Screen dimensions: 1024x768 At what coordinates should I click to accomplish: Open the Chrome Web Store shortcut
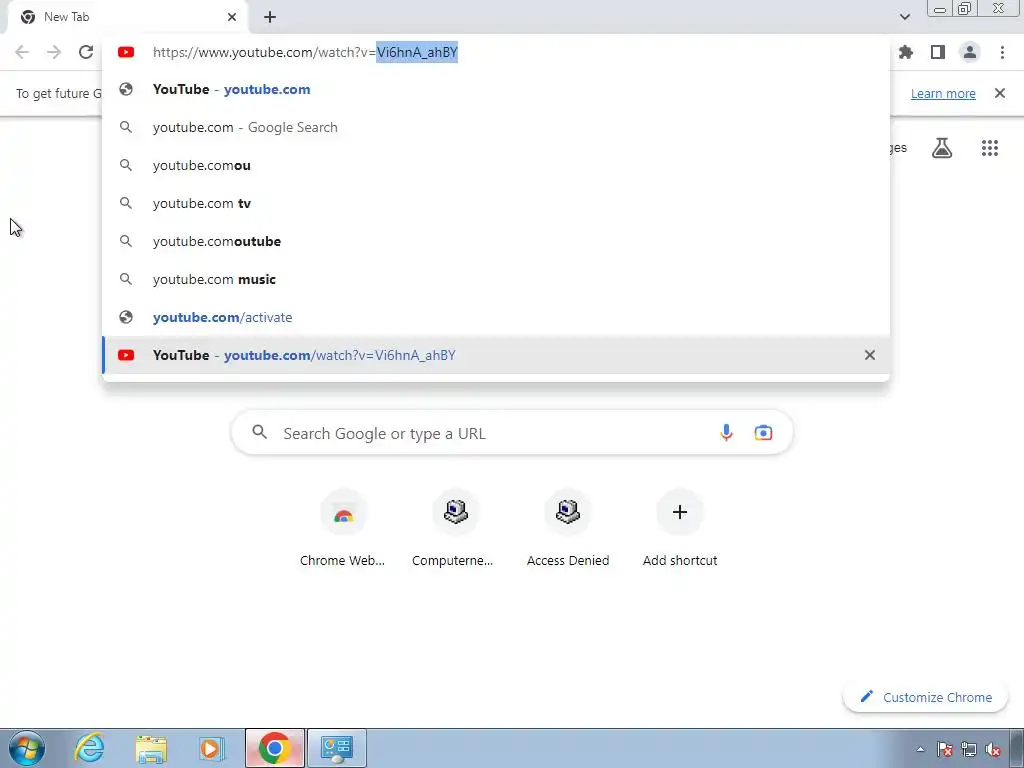point(343,528)
